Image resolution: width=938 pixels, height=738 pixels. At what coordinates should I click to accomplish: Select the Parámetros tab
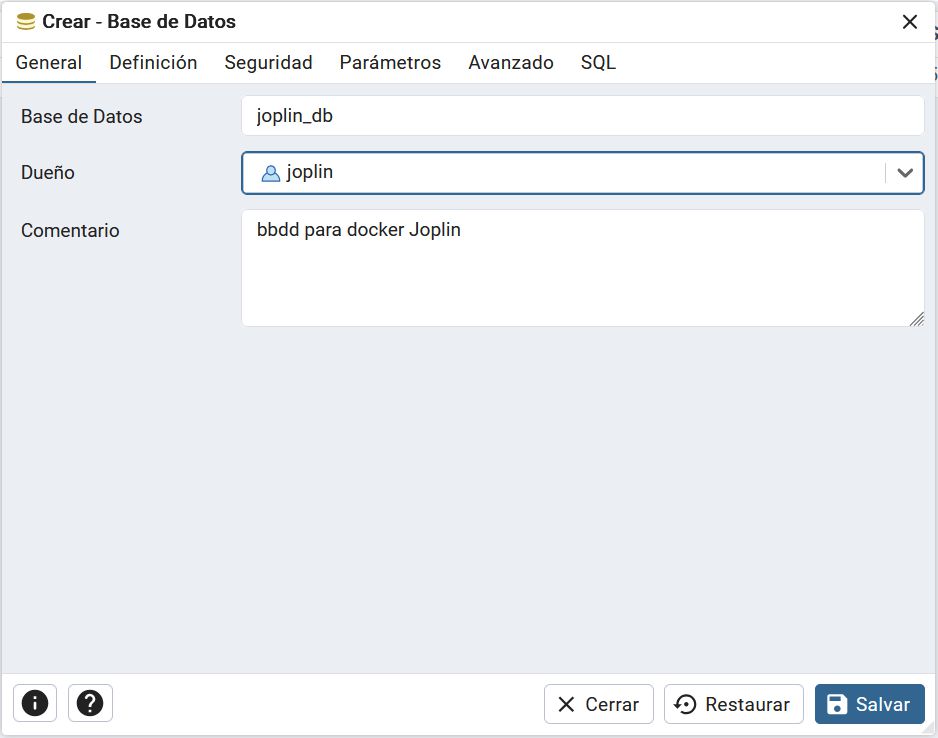click(x=390, y=63)
